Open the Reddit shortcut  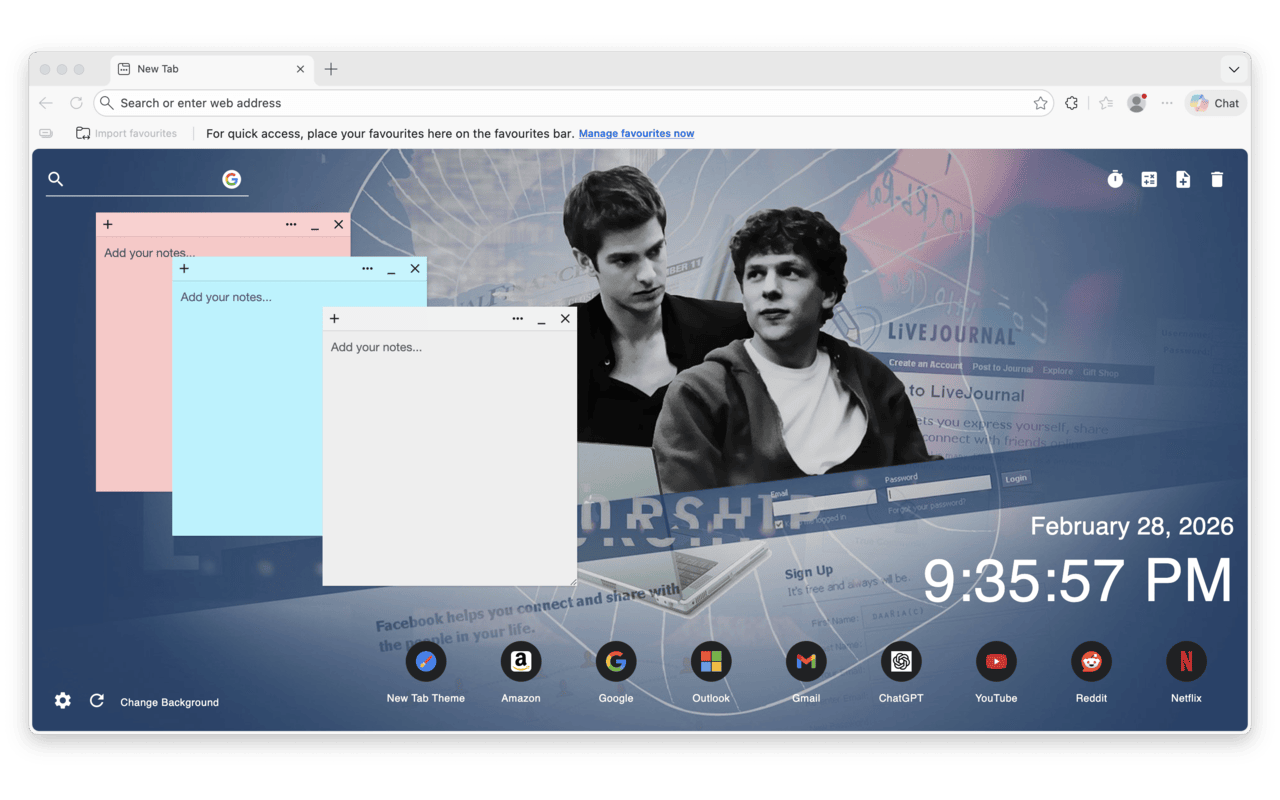(1091, 661)
